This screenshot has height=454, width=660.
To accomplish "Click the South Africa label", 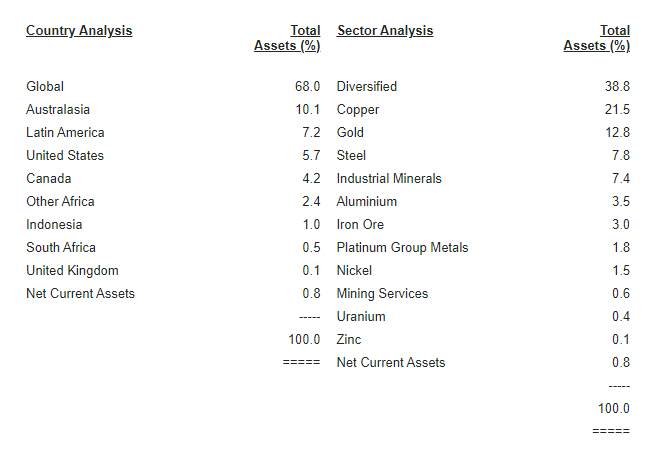I will 61,248.
